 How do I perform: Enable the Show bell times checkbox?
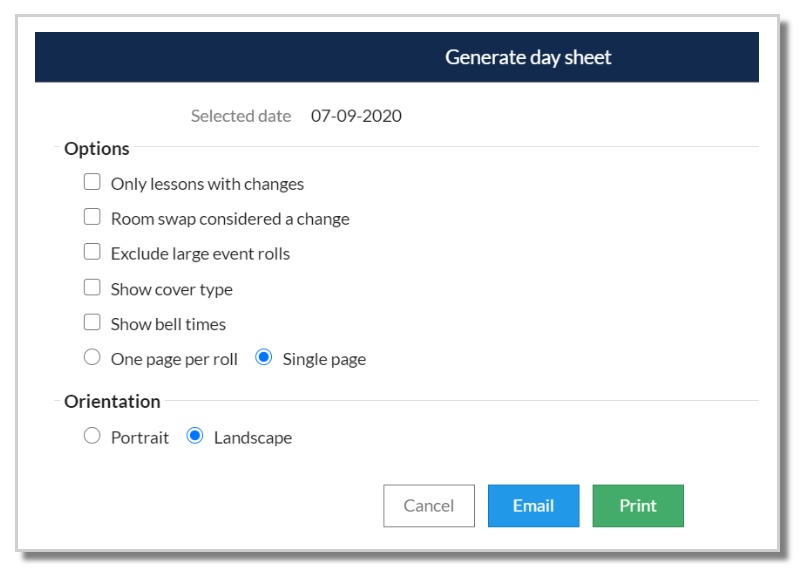point(92,323)
